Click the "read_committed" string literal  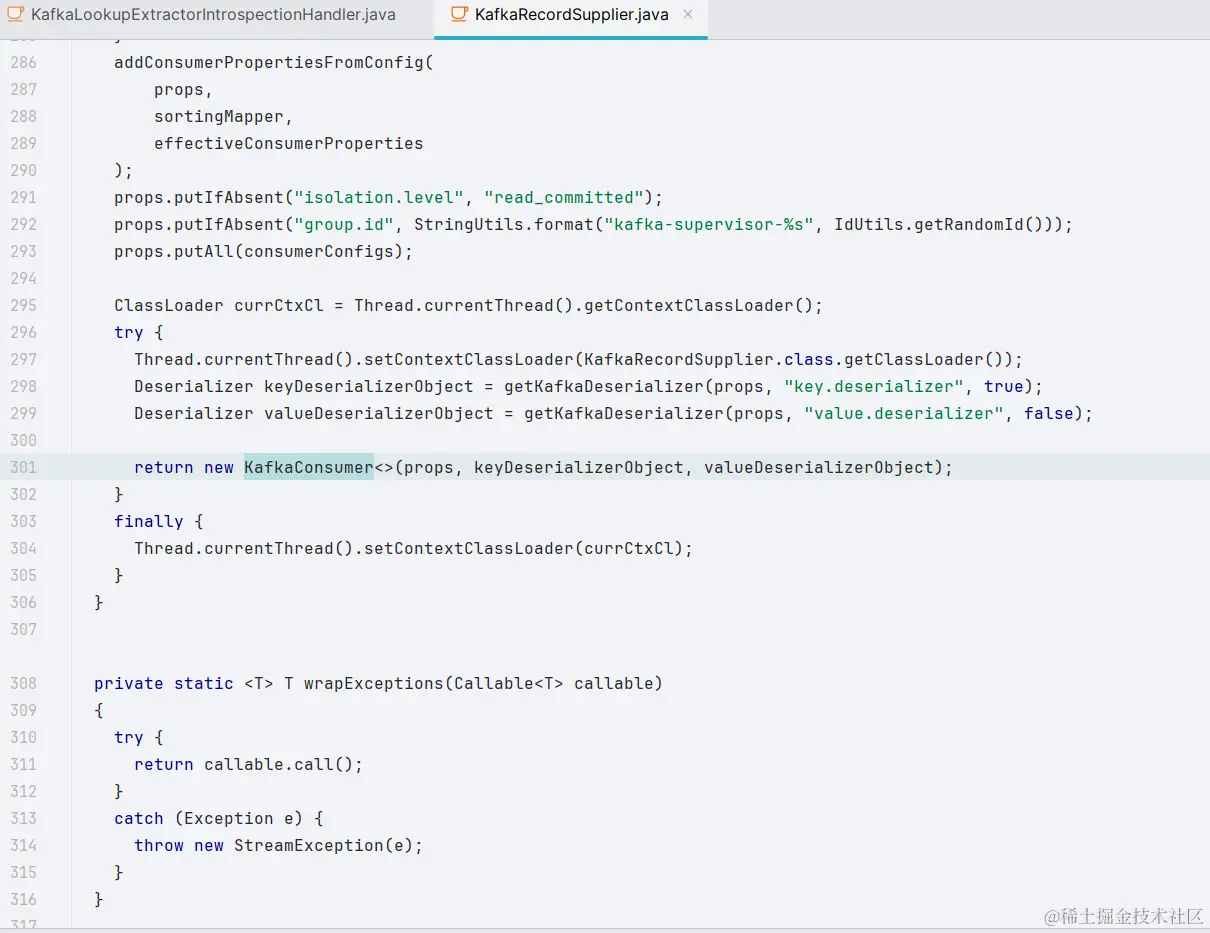pyautogui.click(x=564, y=197)
